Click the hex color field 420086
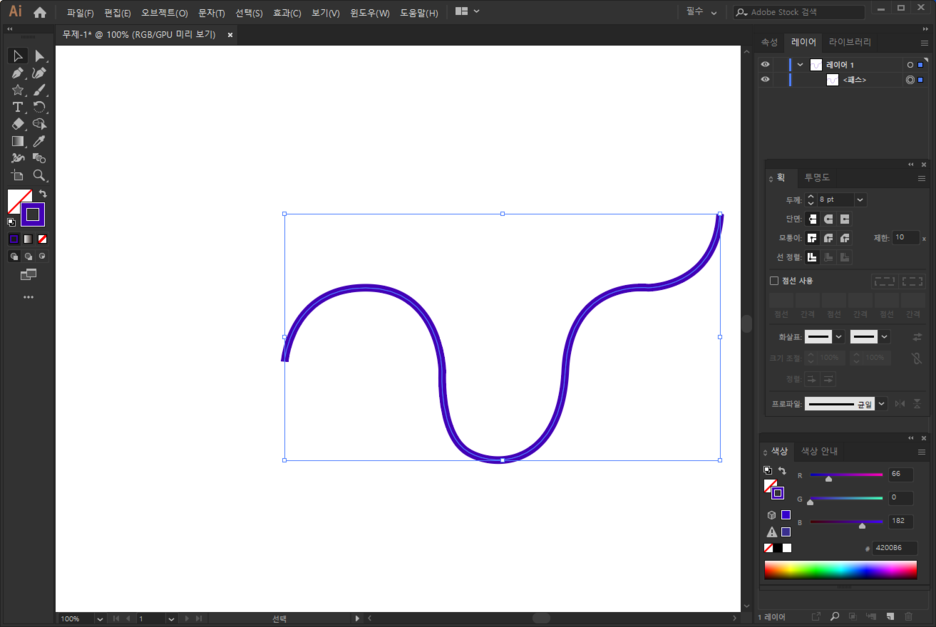Image resolution: width=936 pixels, height=627 pixels. 893,548
